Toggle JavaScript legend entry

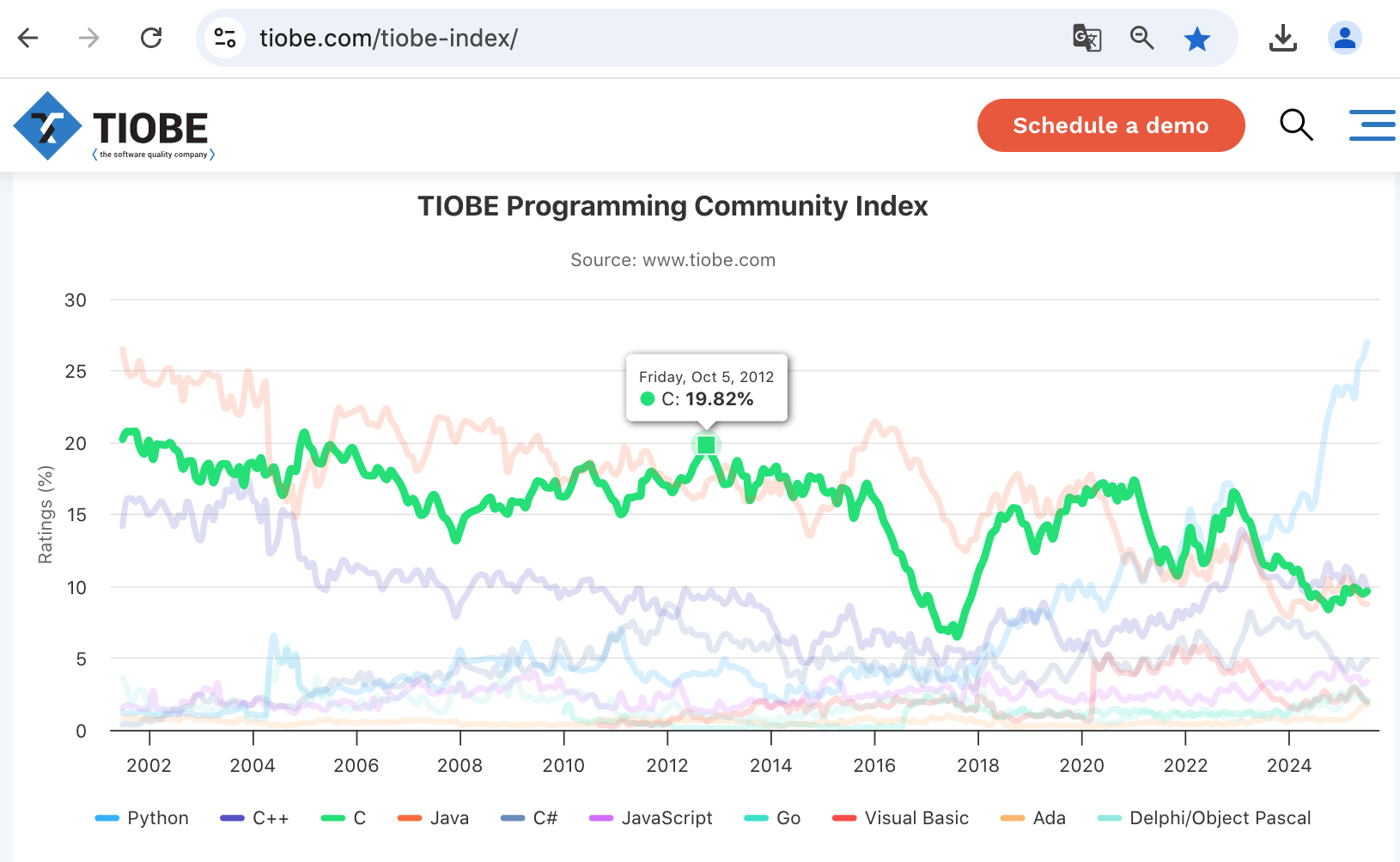click(651, 818)
